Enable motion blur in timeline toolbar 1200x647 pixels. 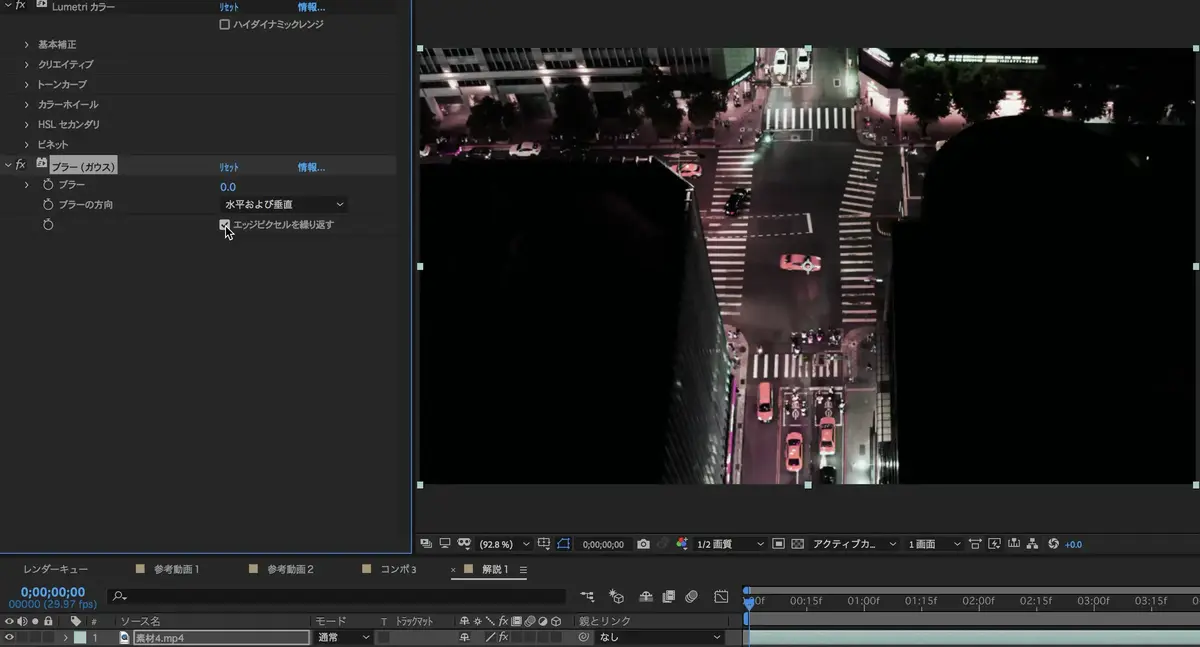691,597
